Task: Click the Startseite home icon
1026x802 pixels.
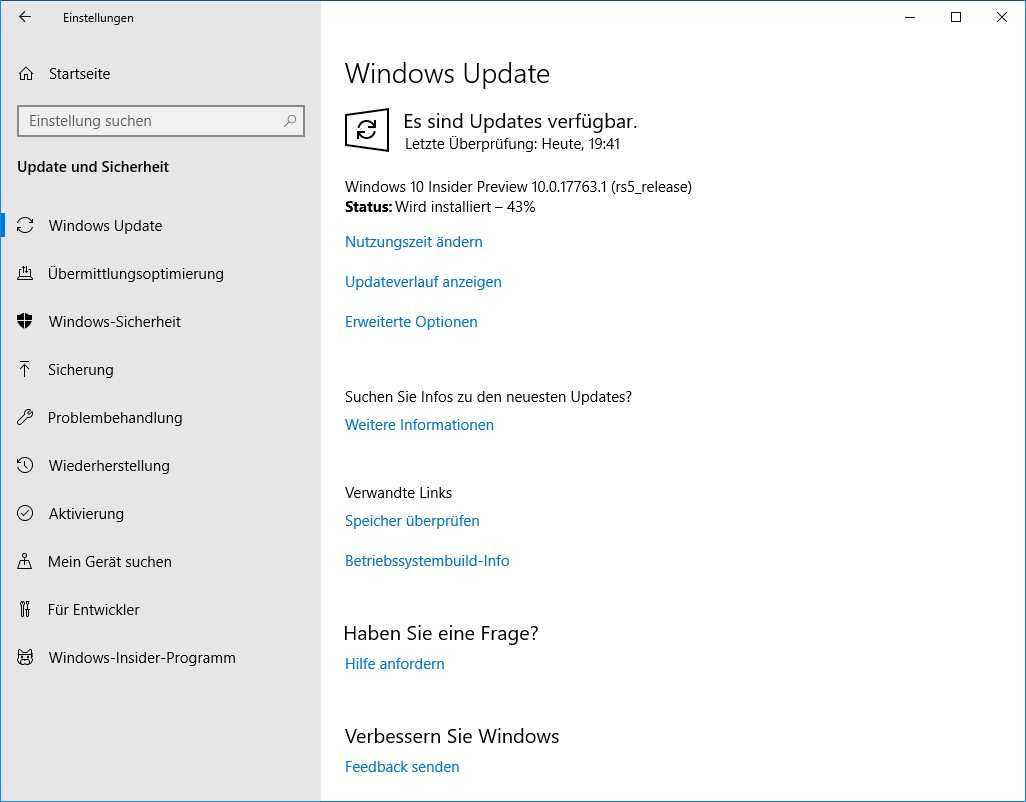Action: 26,74
